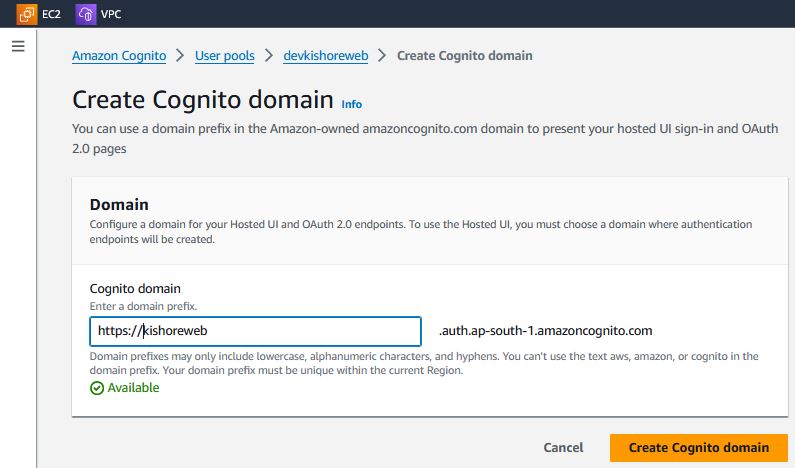
Task: Click the Cognito domain field label
Action: [x=135, y=289]
